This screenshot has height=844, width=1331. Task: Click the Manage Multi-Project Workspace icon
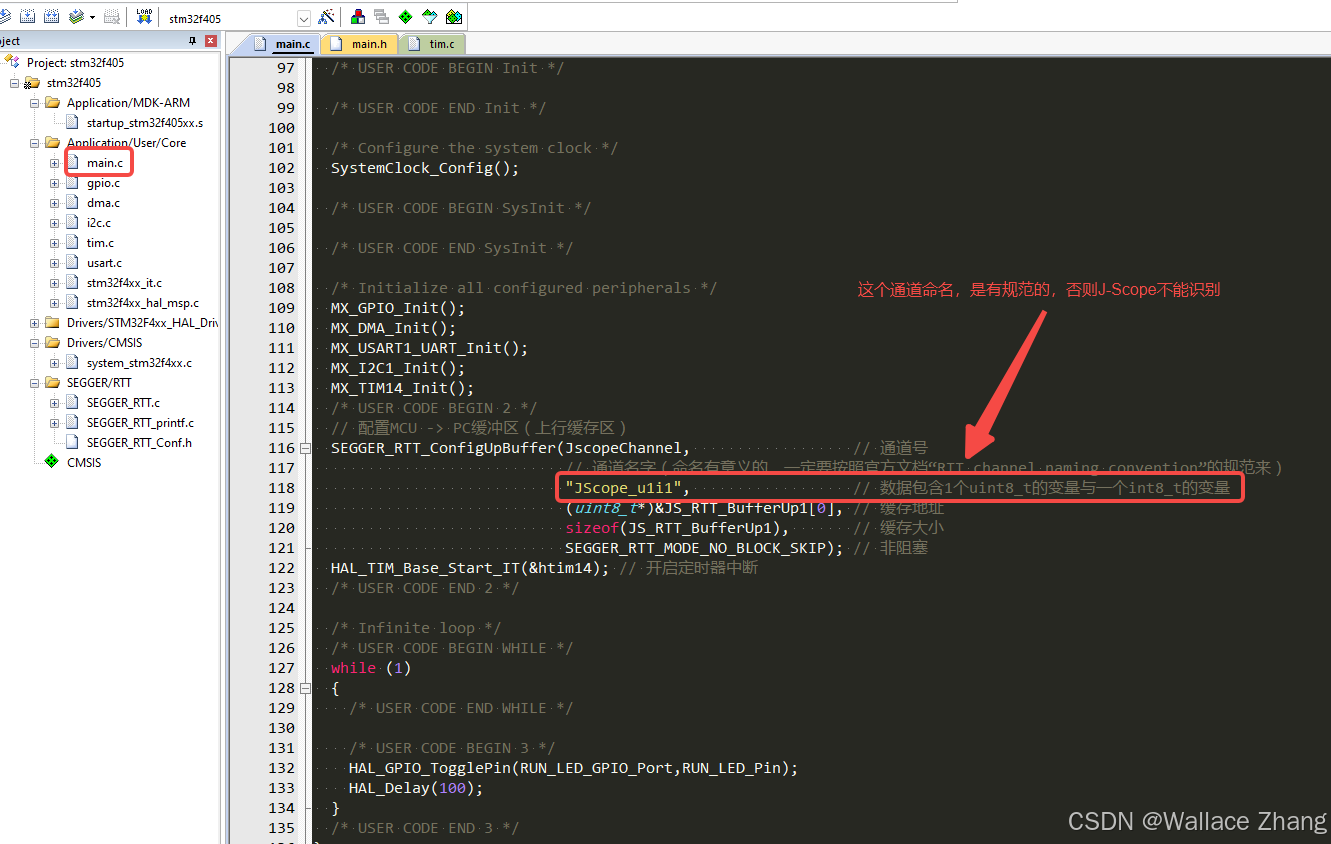tap(381, 17)
